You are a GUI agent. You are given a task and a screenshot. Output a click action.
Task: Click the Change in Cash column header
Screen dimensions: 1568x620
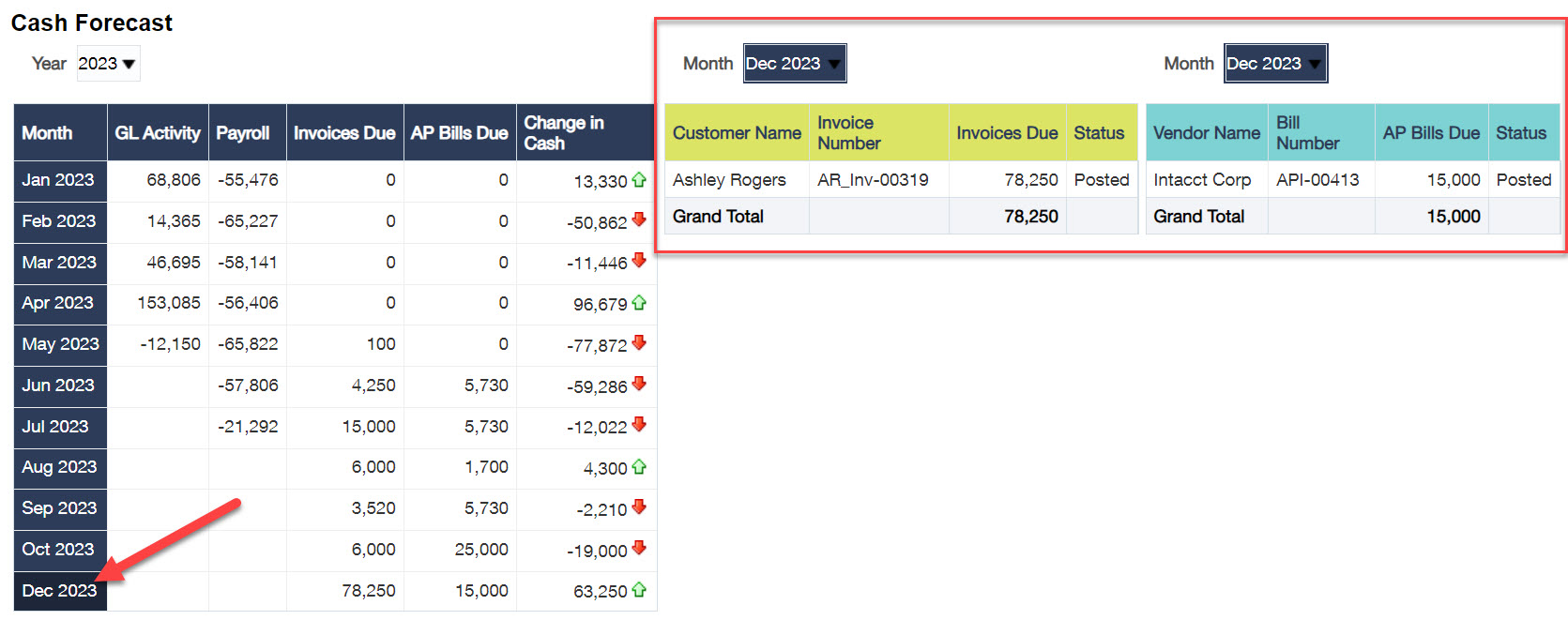point(564,133)
